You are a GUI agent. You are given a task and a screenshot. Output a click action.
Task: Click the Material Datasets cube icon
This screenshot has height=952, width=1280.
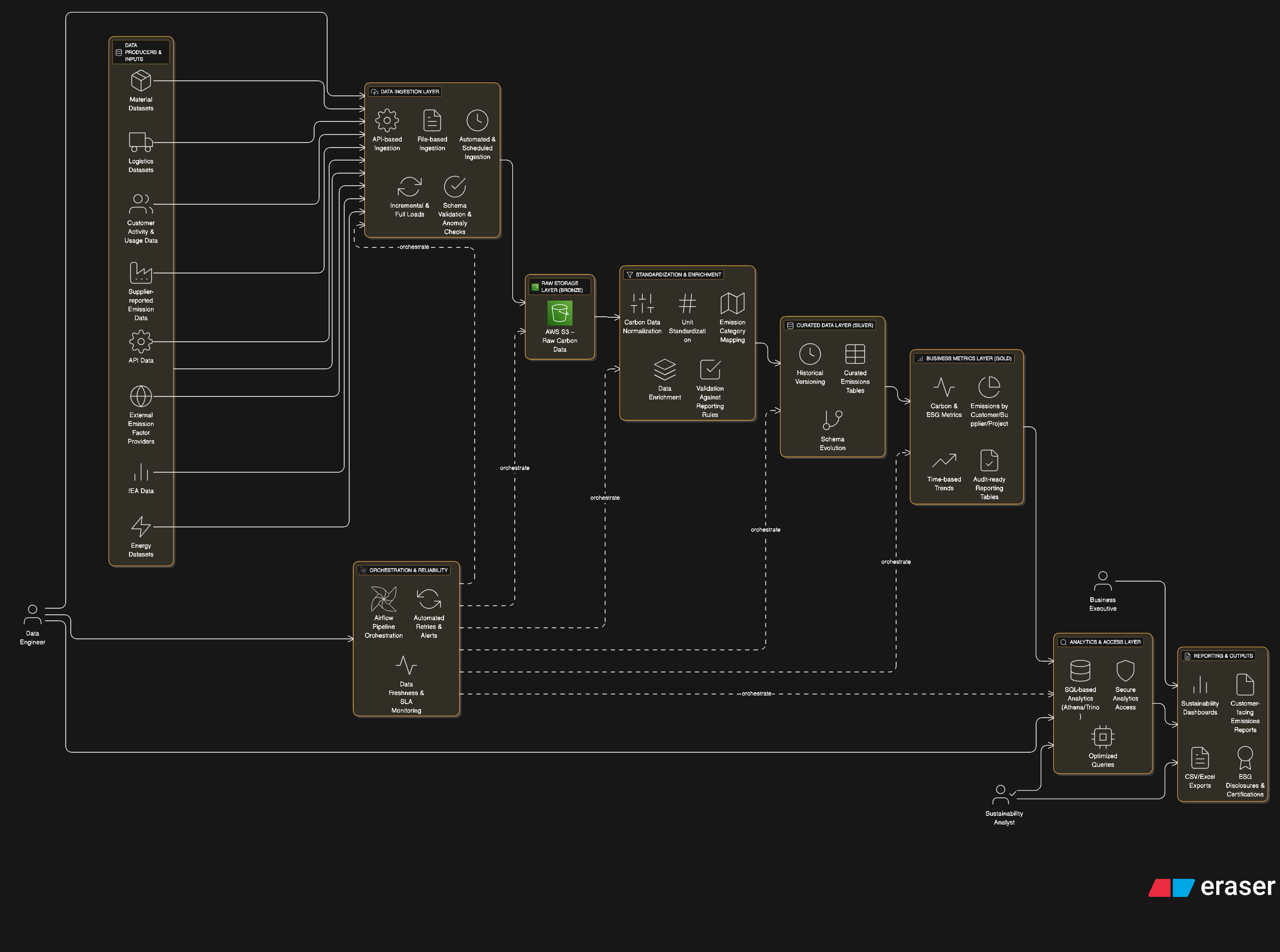pyautogui.click(x=140, y=81)
